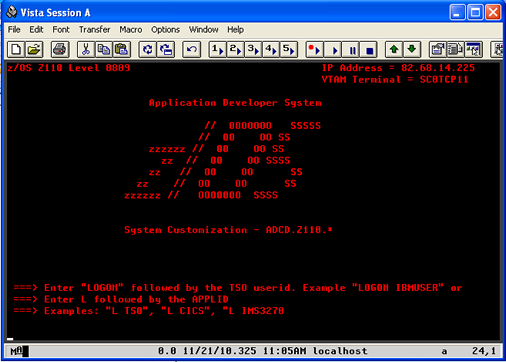Image resolution: width=506 pixels, height=362 pixels.
Task: Click the toolbar icon with the pointer cursor
Action: [474, 50]
